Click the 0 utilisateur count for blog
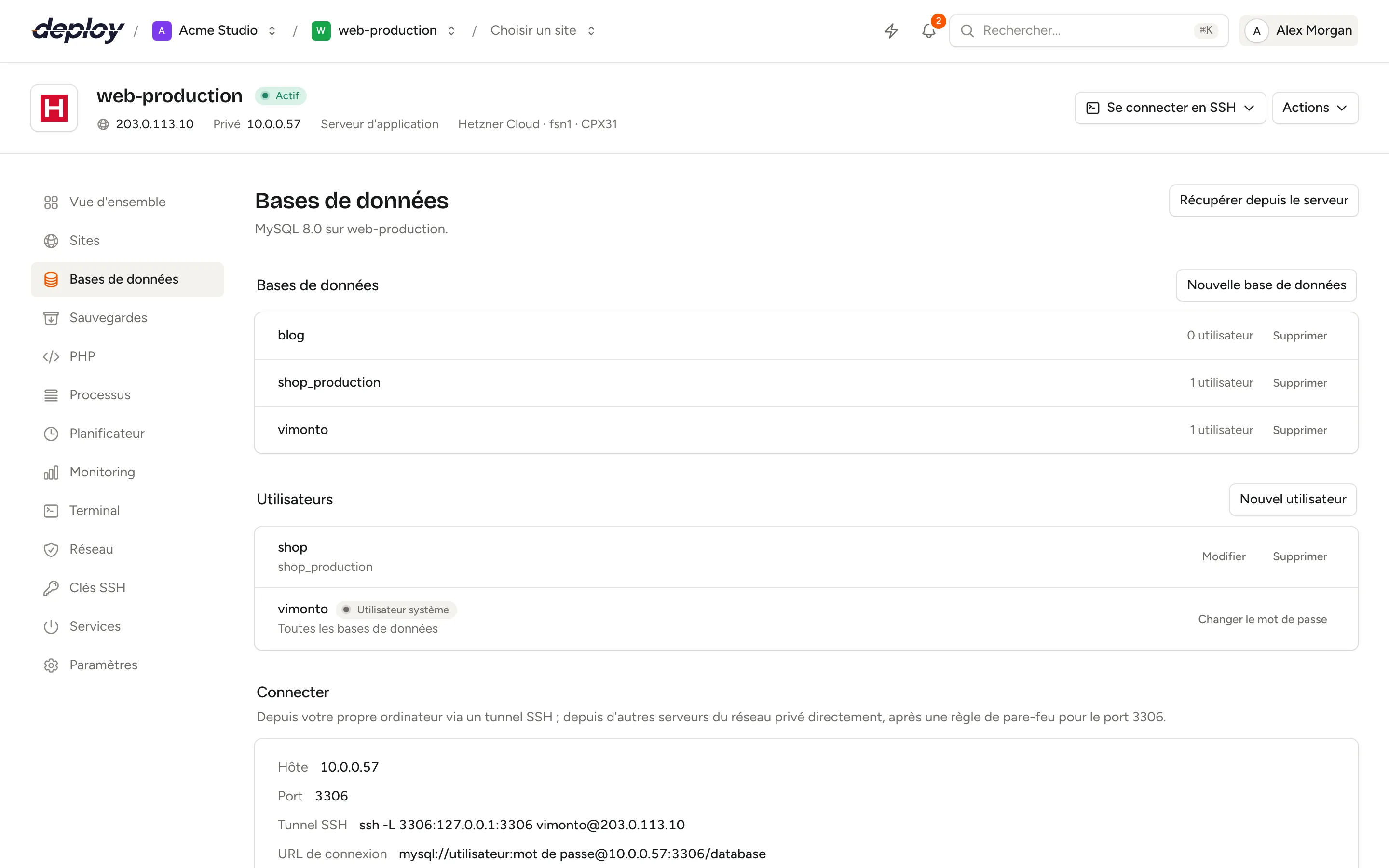 (x=1220, y=336)
